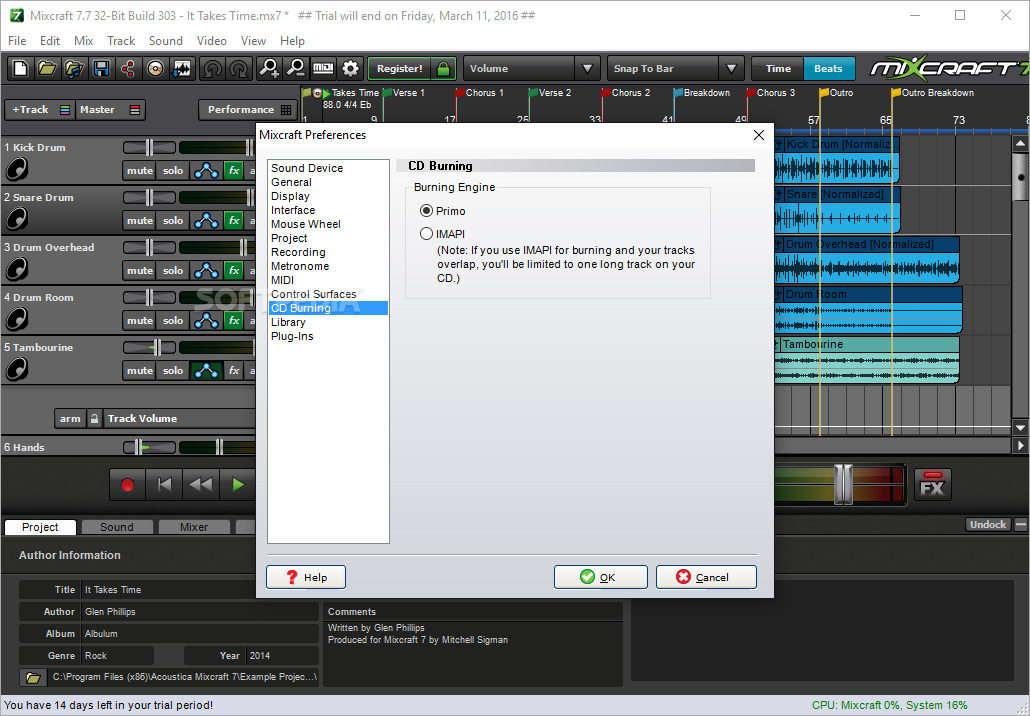Toggle the Performance panel button
The image size is (1030, 716).
click(248, 110)
